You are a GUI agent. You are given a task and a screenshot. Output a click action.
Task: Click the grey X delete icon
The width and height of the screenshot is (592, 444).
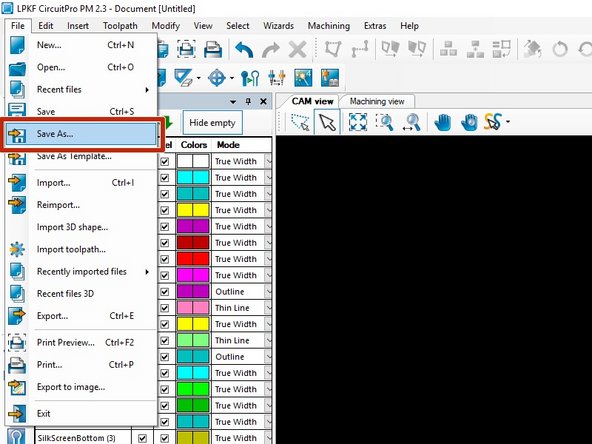click(x=298, y=49)
